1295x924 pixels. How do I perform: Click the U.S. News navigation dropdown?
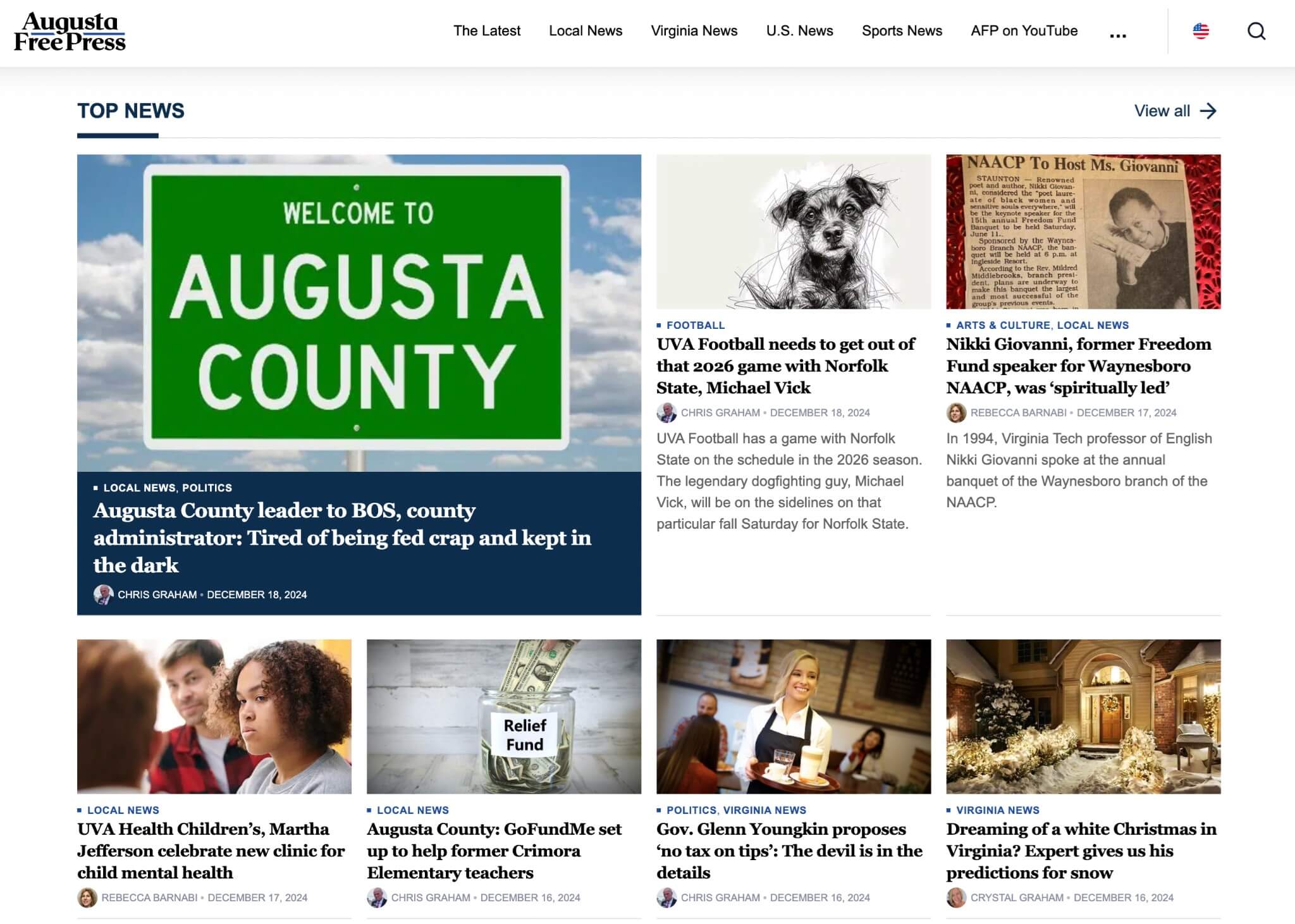point(799,30)
